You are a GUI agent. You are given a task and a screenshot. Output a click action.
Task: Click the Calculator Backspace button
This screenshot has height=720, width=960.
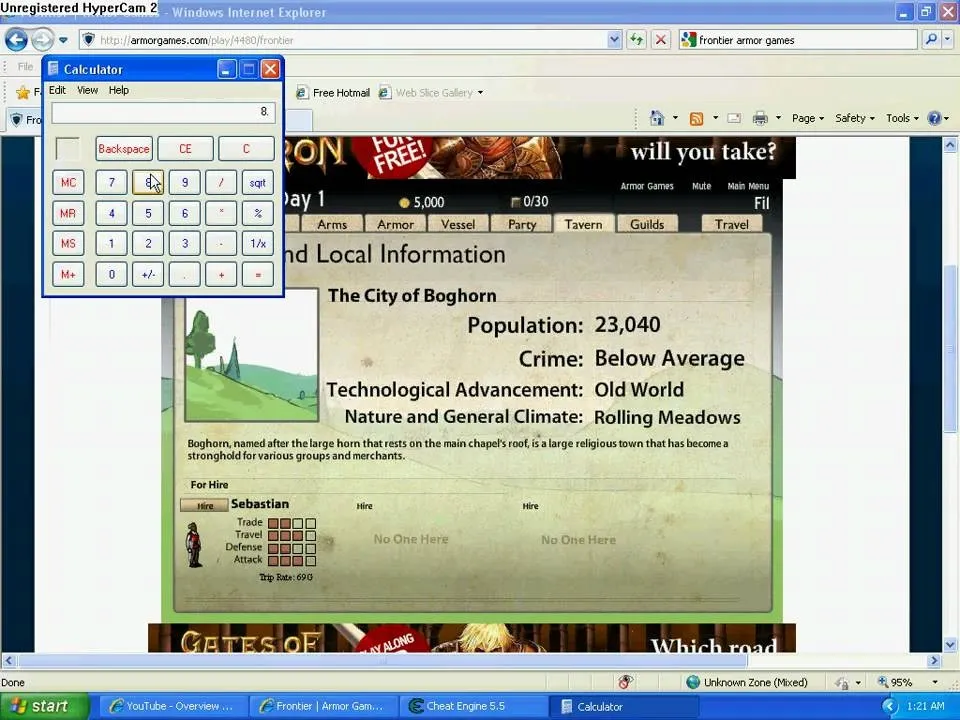124,149
